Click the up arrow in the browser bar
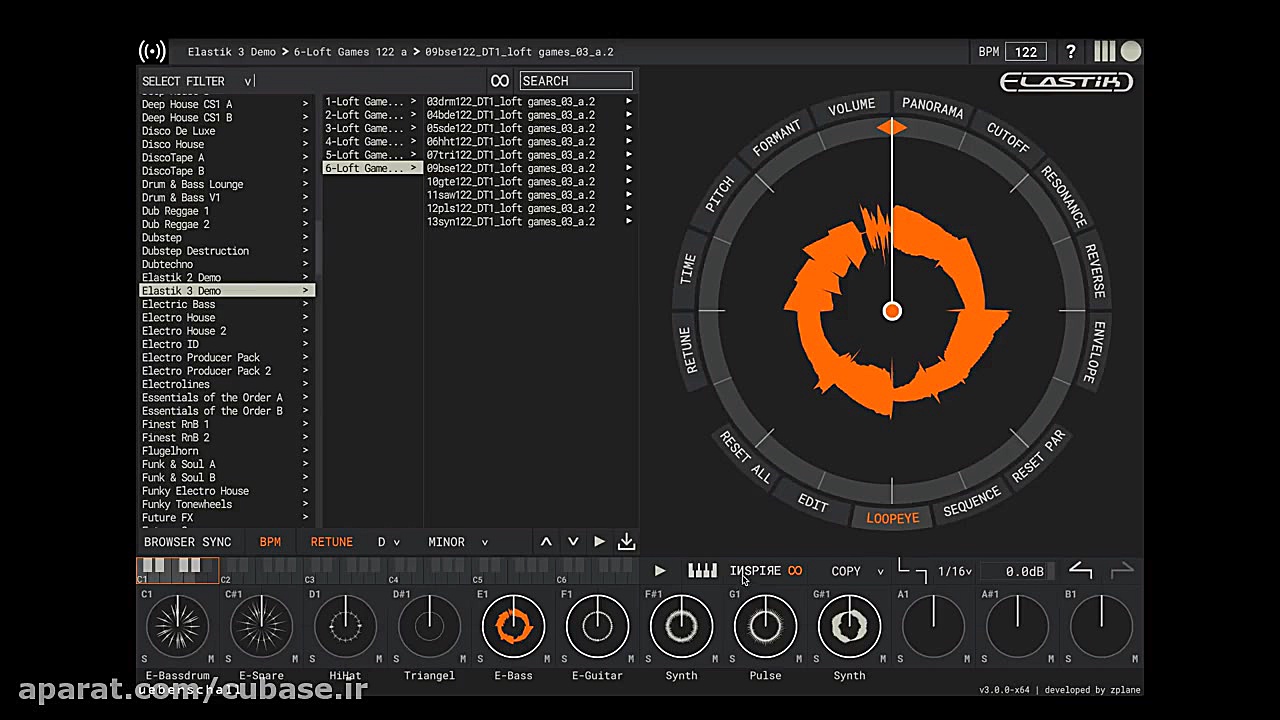 546,542
